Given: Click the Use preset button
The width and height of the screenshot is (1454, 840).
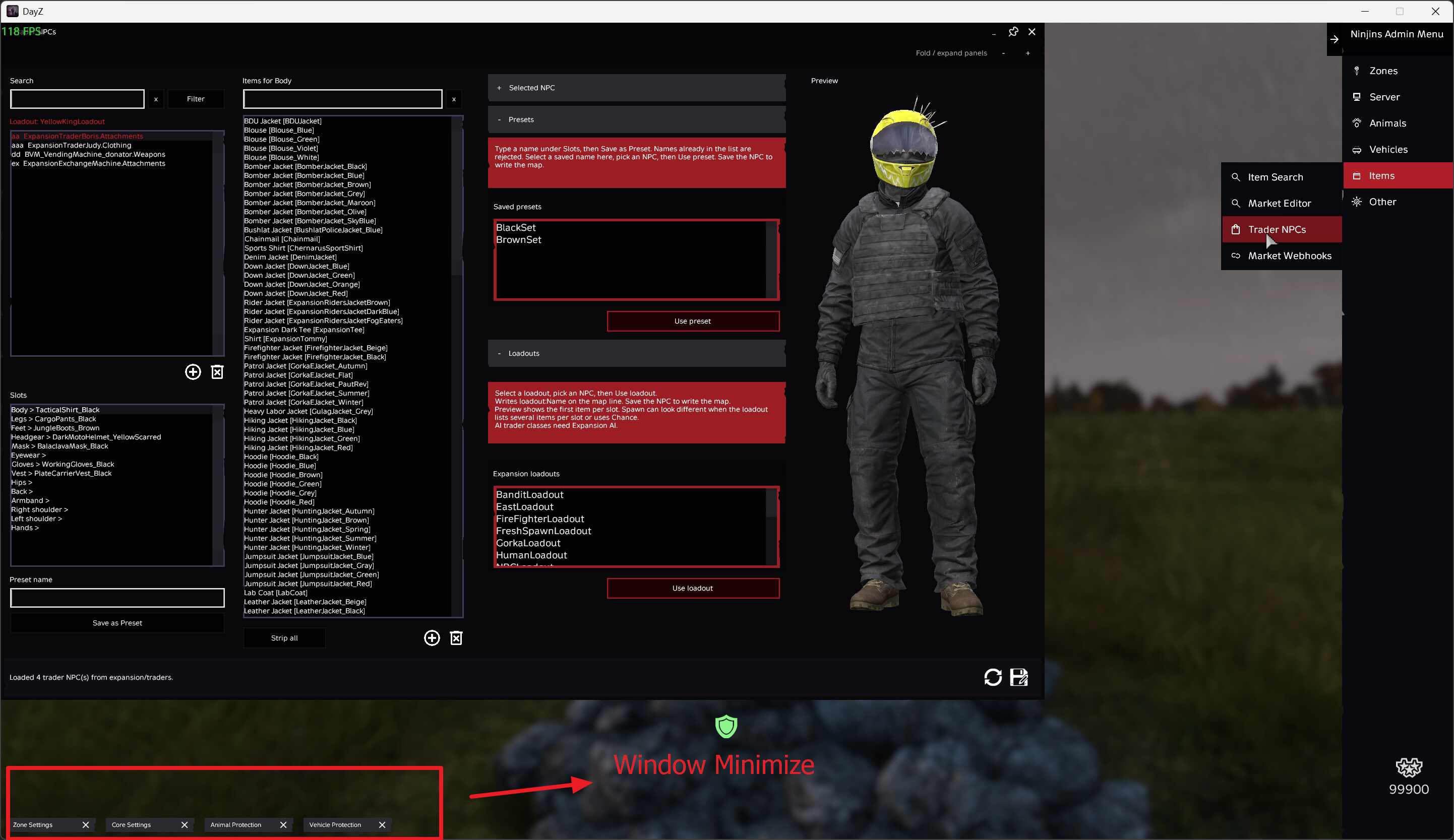Looking at the screenshot, I should [x=693, y=321].
